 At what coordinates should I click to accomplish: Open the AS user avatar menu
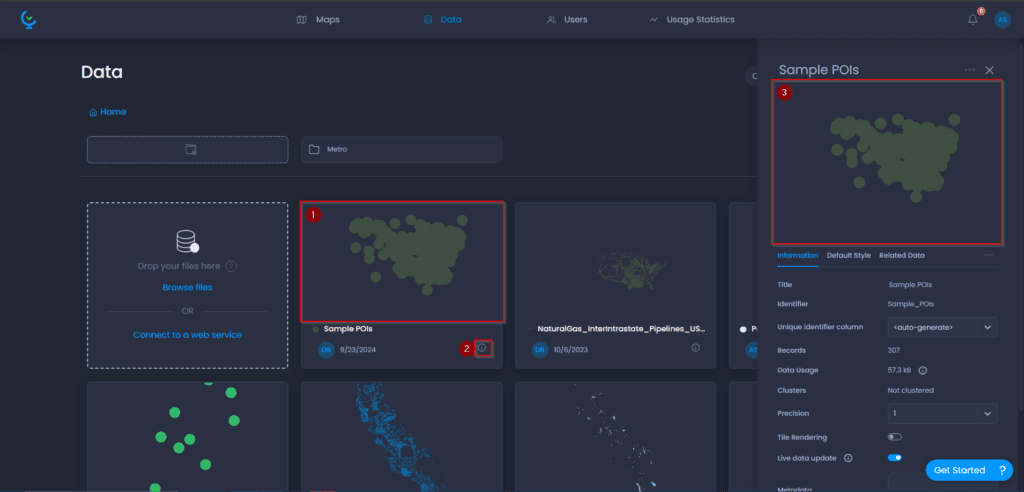[1002, 20]
